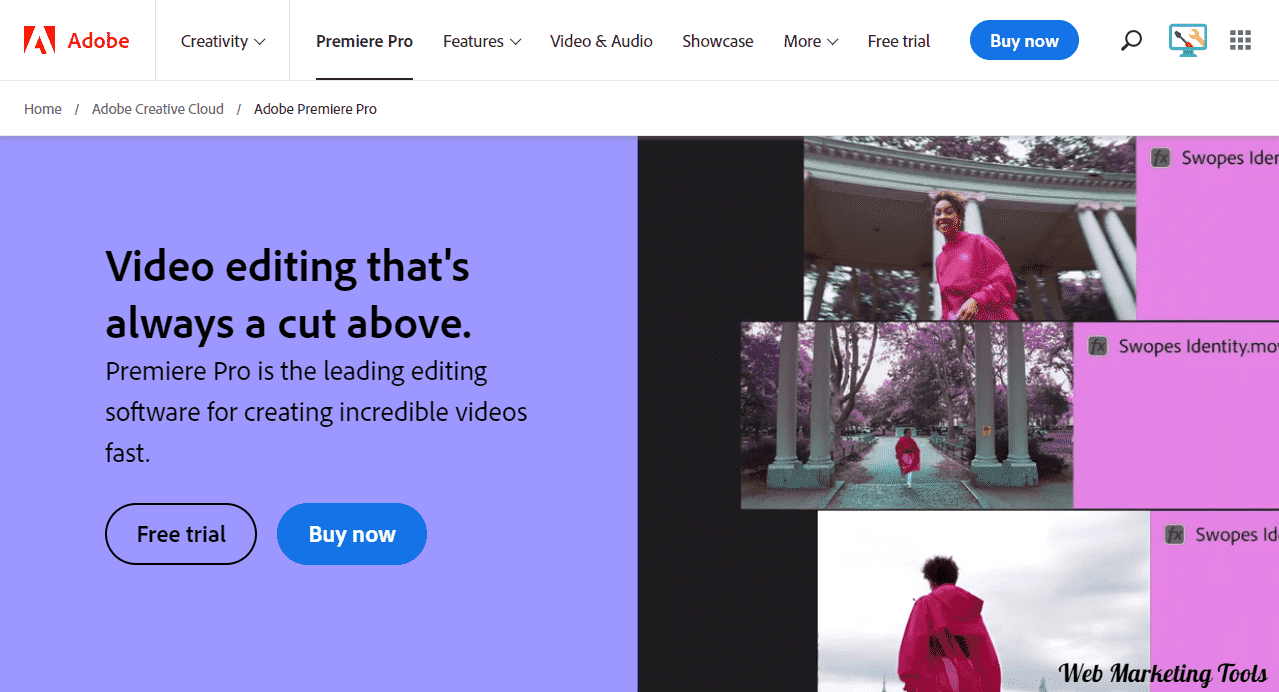Go to the Home breadcrumb link
The image size is (1279, 692).
(43, 109)
